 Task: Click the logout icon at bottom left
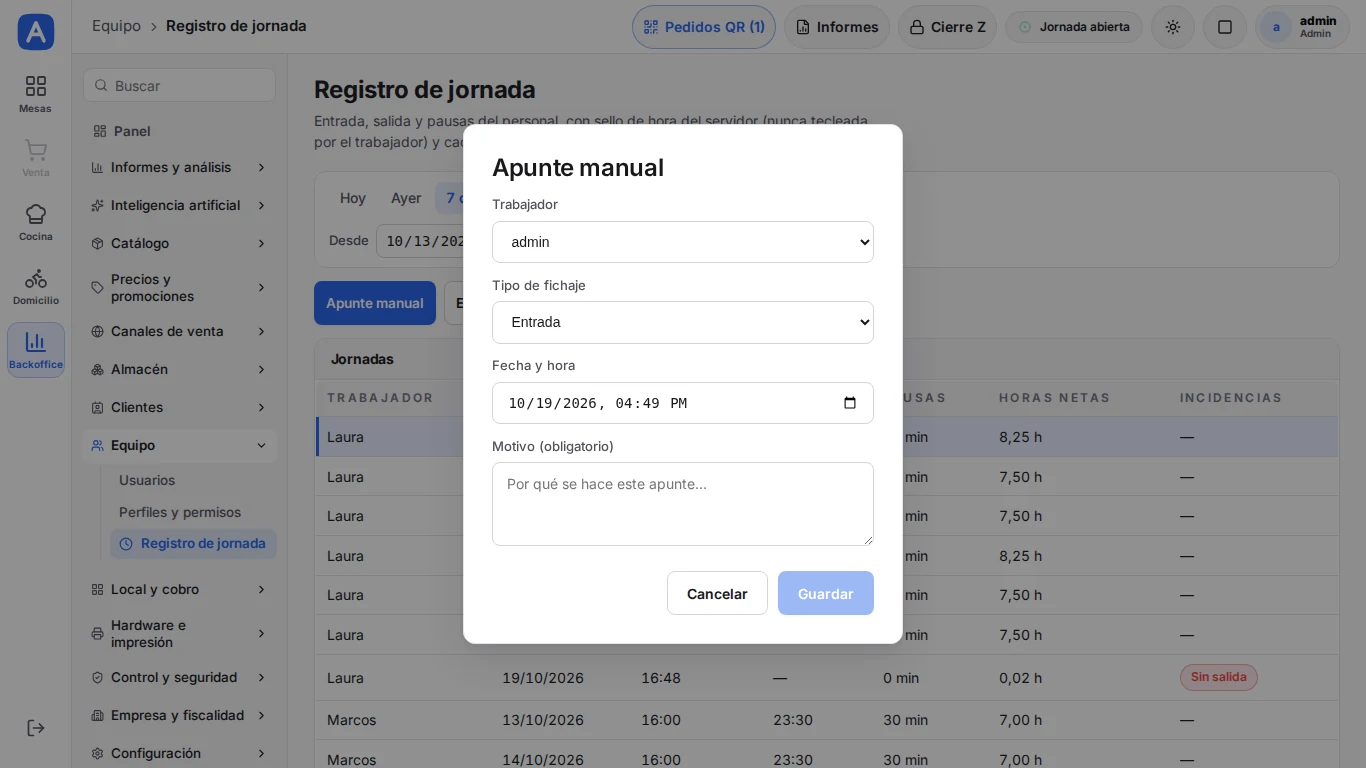(x=36, y=728)
